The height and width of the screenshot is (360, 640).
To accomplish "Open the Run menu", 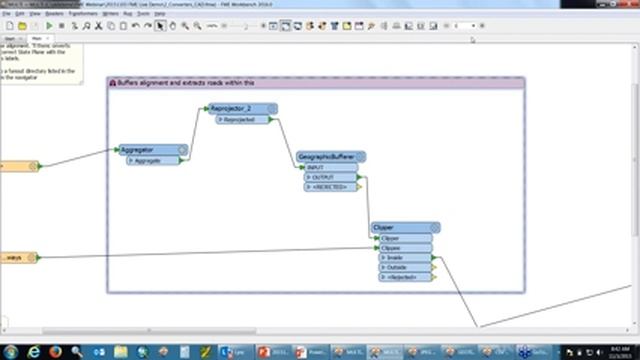I will (x=128, y=14).
